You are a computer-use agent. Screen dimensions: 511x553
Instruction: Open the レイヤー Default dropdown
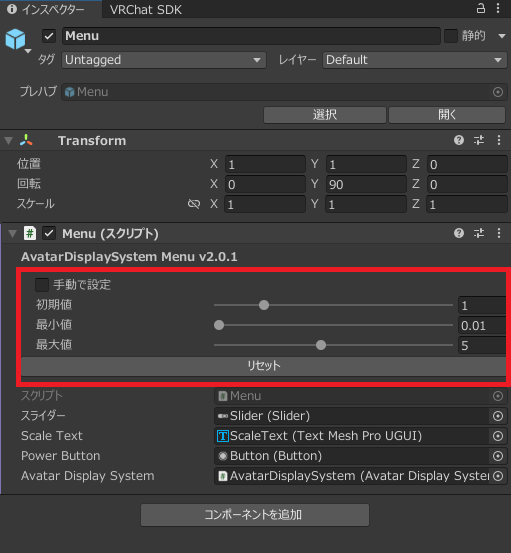pyautogui.click(x=415, y=60)
